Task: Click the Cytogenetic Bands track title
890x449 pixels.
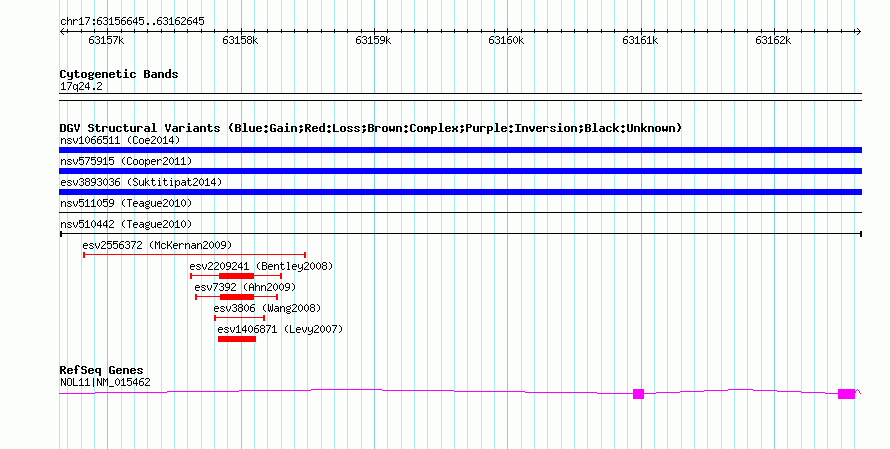Action: tap(119, 74)
